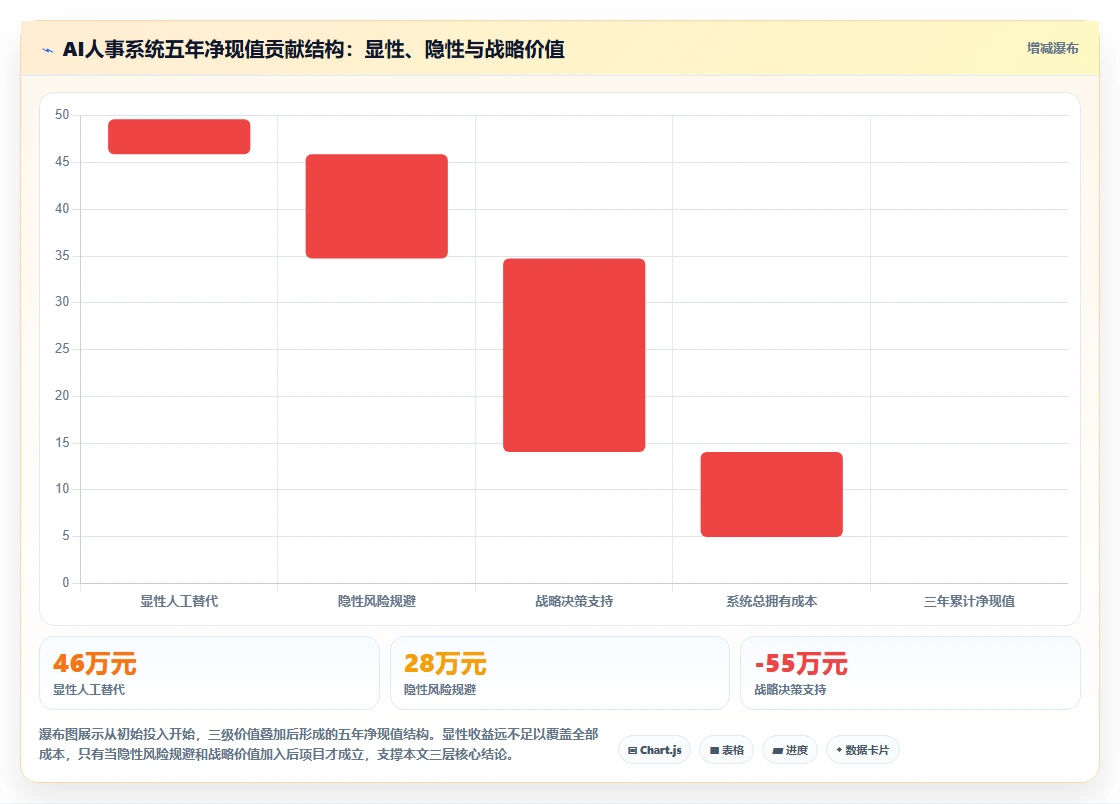Click the y-axis value 50
Image resolution: width=1120 pixels, height=804 pixels.
coord(62,115)
